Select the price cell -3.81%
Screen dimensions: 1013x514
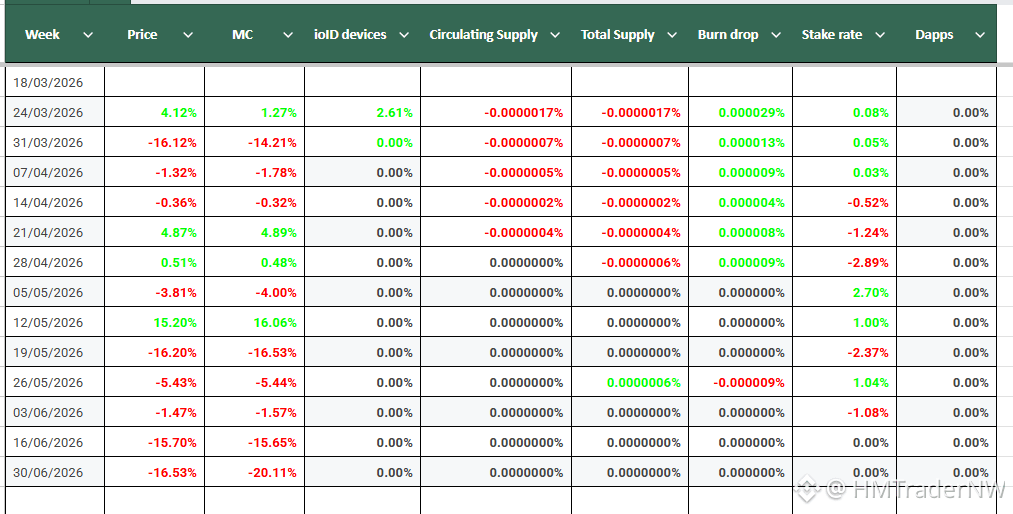(154, 293)
